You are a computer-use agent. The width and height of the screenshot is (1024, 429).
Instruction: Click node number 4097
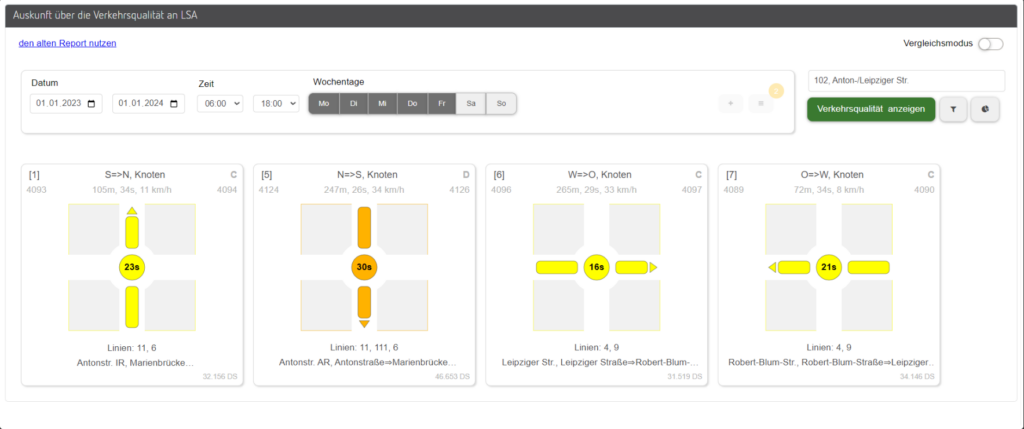692,190
